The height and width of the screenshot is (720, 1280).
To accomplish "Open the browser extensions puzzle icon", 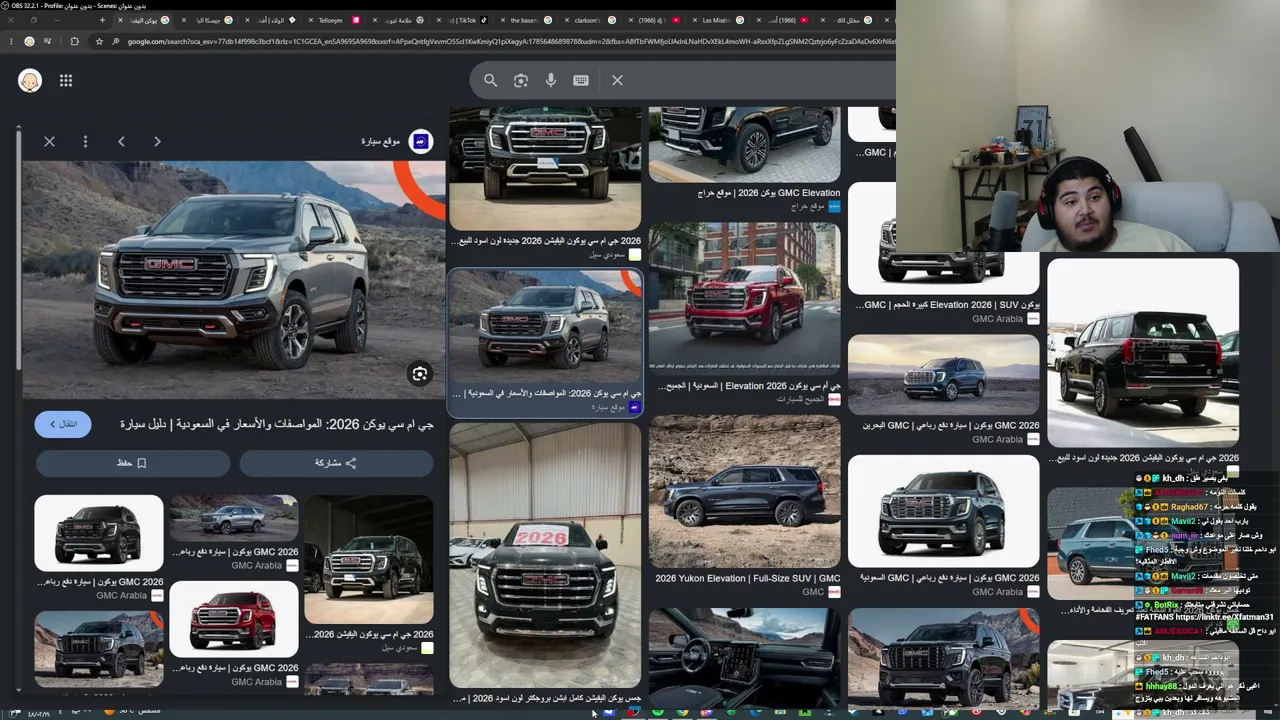I will click(74, 41).
